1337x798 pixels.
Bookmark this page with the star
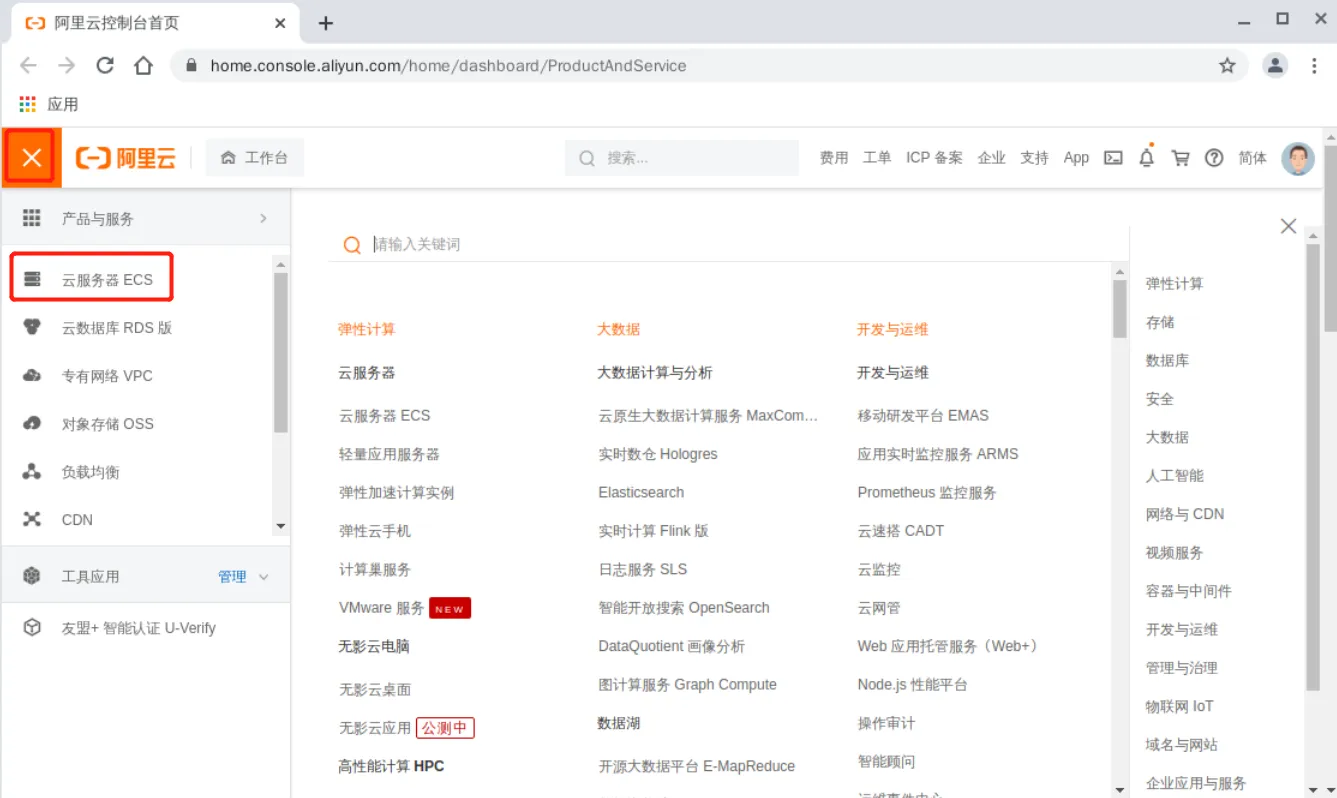[x=1227, y=65]
